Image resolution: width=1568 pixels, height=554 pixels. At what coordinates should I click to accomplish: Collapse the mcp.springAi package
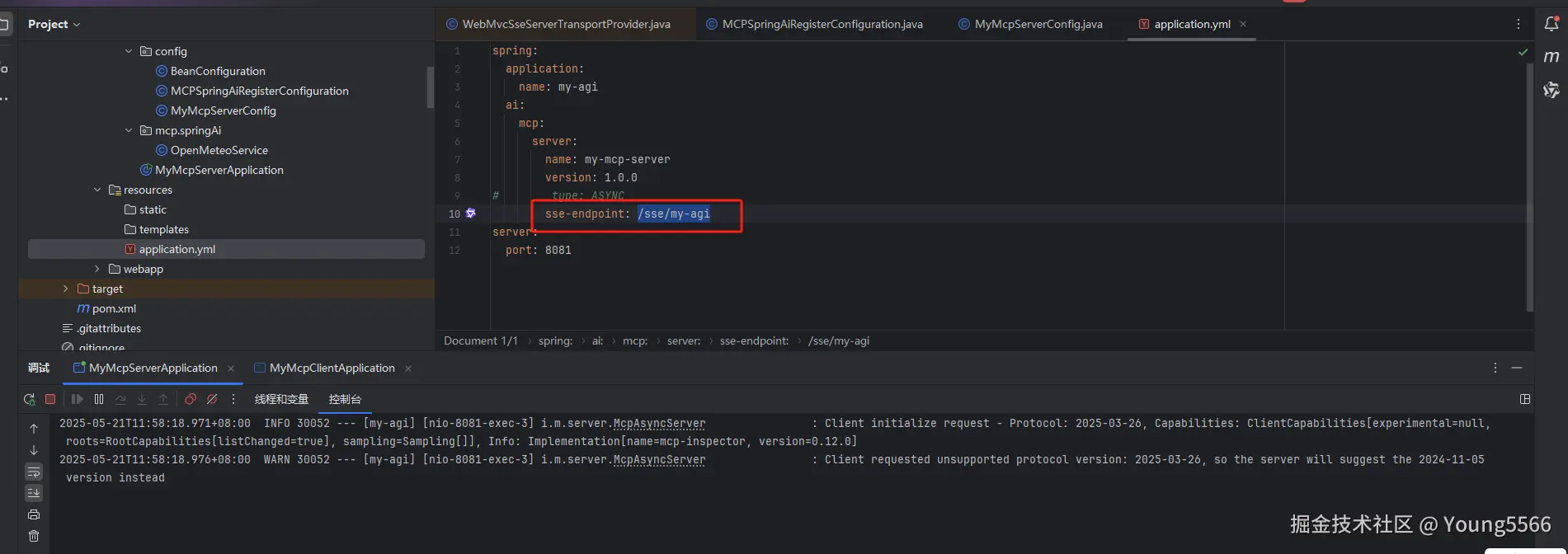(129, 130)
